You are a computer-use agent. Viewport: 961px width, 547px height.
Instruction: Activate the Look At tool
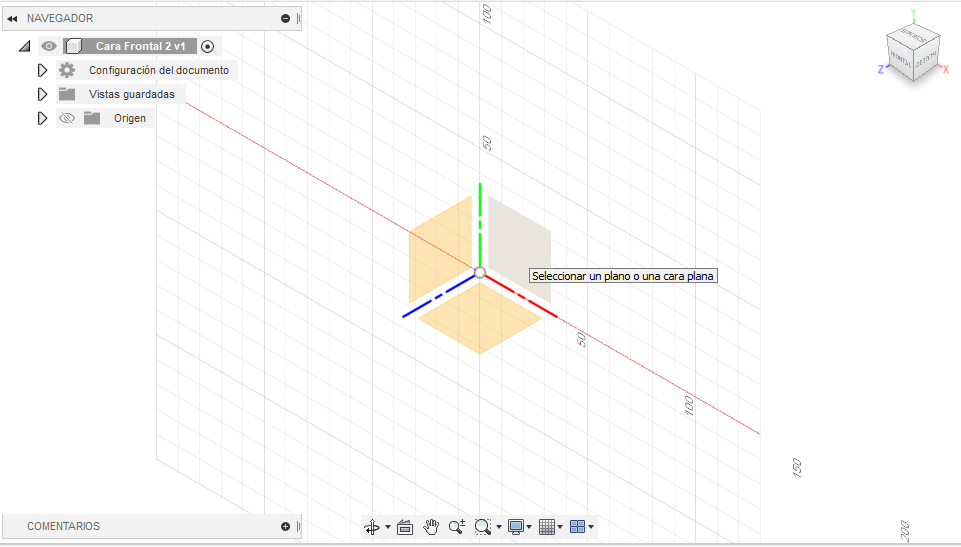[405, 527]
